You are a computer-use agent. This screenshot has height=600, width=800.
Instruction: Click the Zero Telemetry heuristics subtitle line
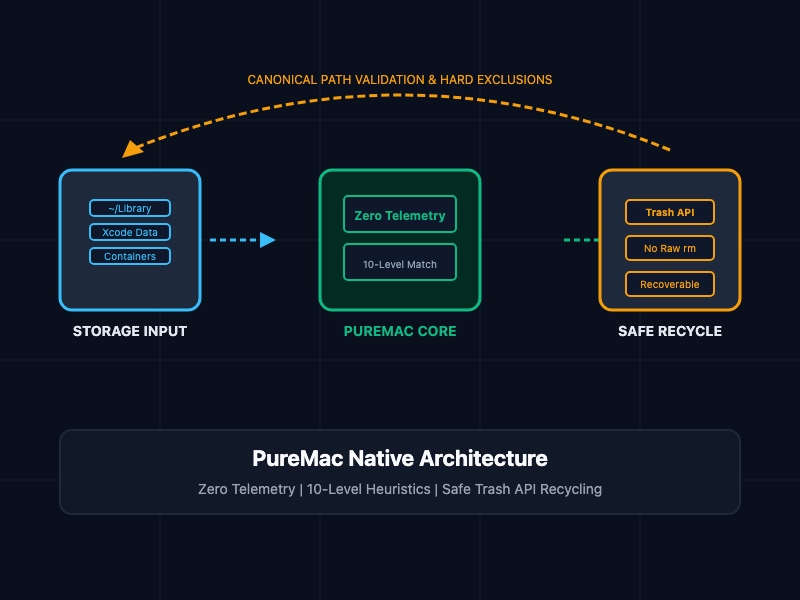pyautogui.click(x=400, y=489)
